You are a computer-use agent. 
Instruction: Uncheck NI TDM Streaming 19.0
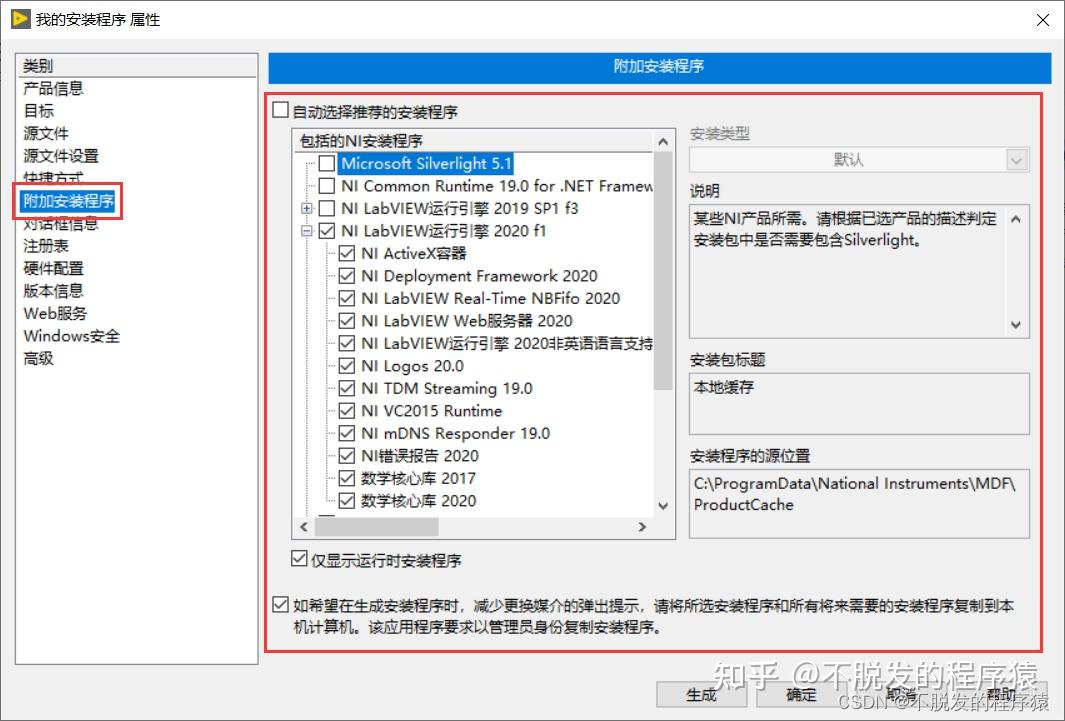coord(345,388)
